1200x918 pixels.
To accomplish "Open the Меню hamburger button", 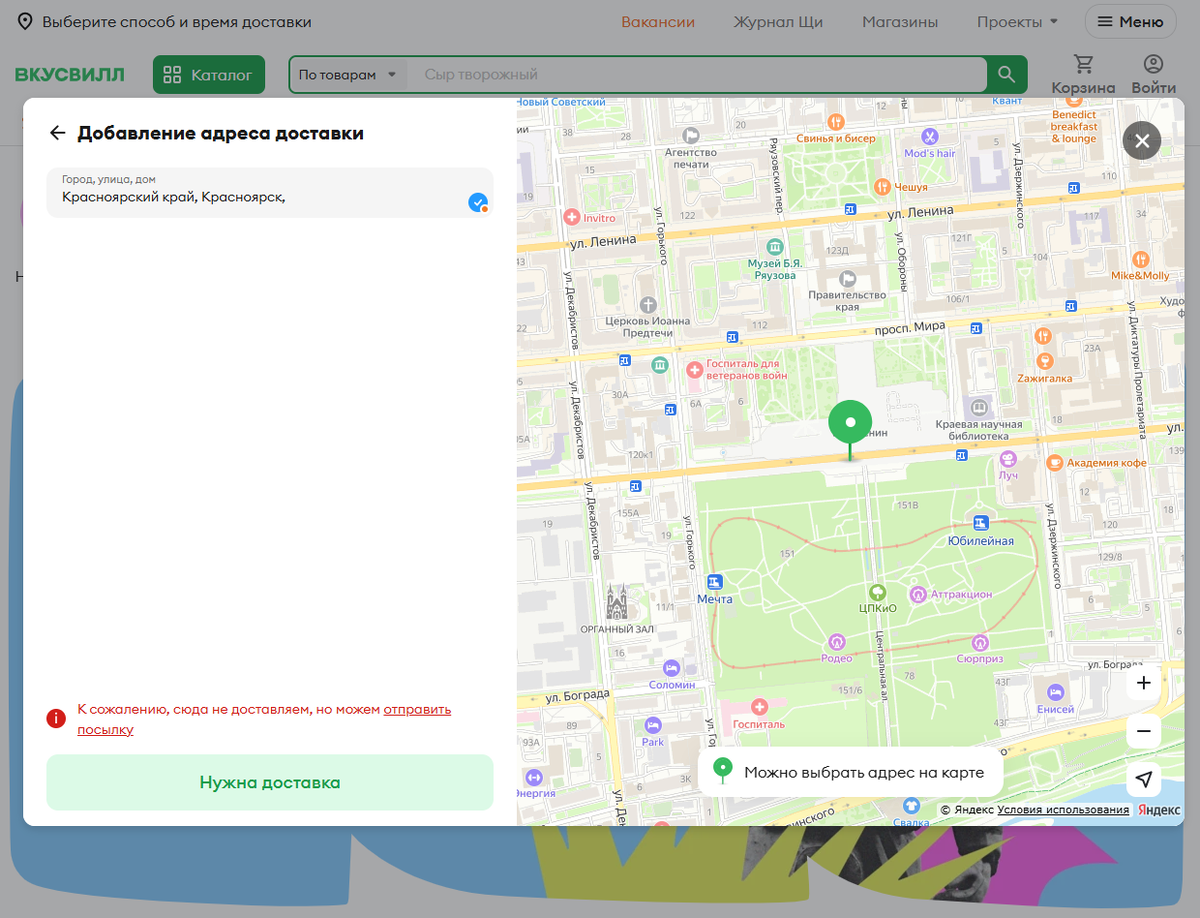I will click(1131, 22).
